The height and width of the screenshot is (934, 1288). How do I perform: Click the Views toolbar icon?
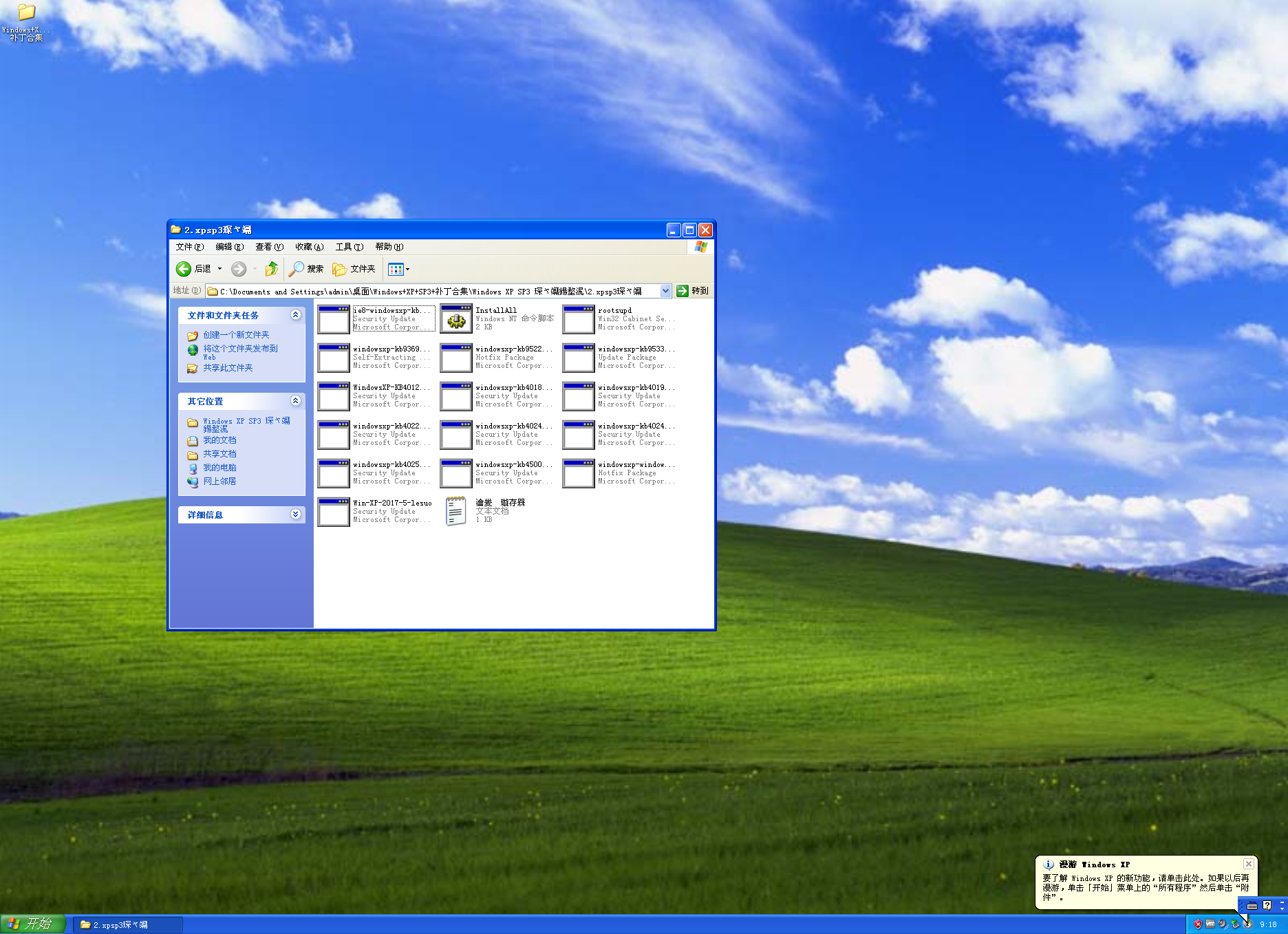396,269
